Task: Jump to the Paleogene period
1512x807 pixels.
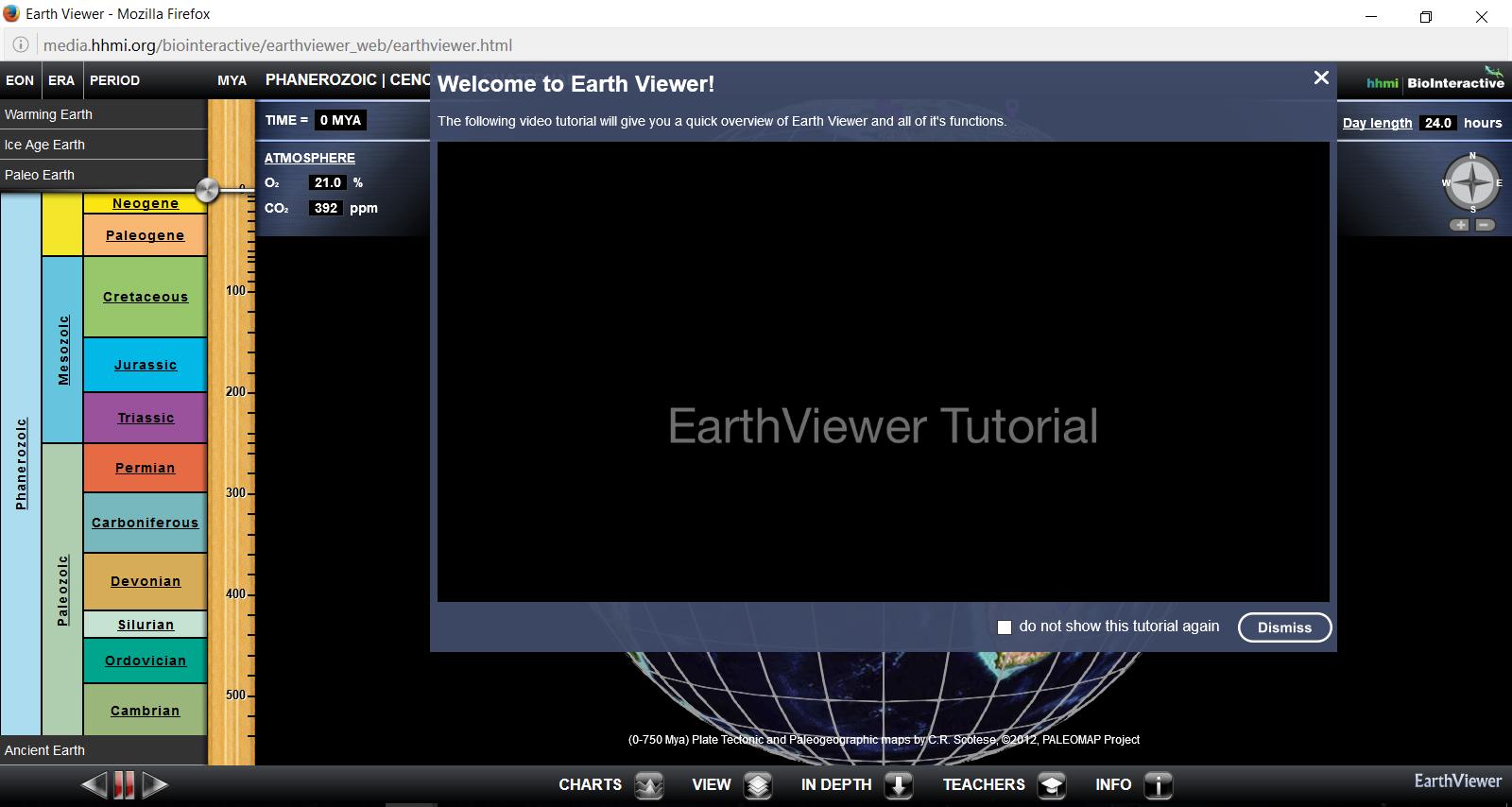Action: [x=146, y=235]
